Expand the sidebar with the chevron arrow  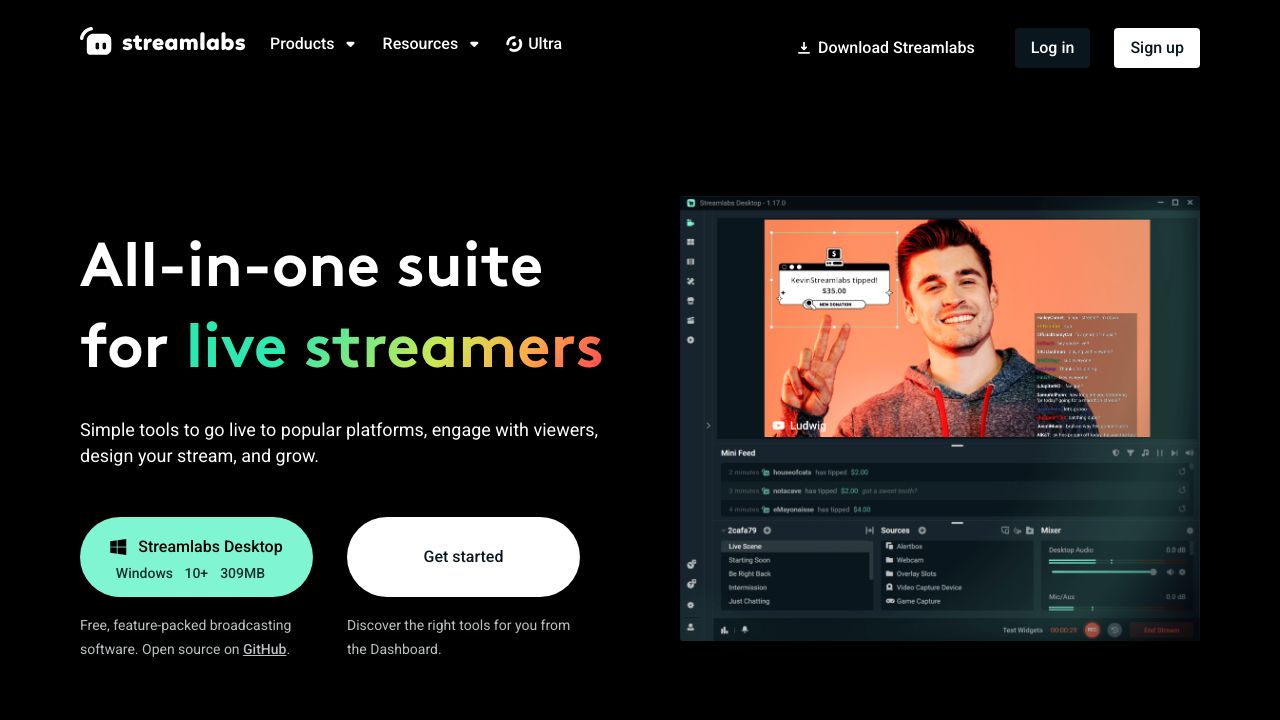click(708, 426)
